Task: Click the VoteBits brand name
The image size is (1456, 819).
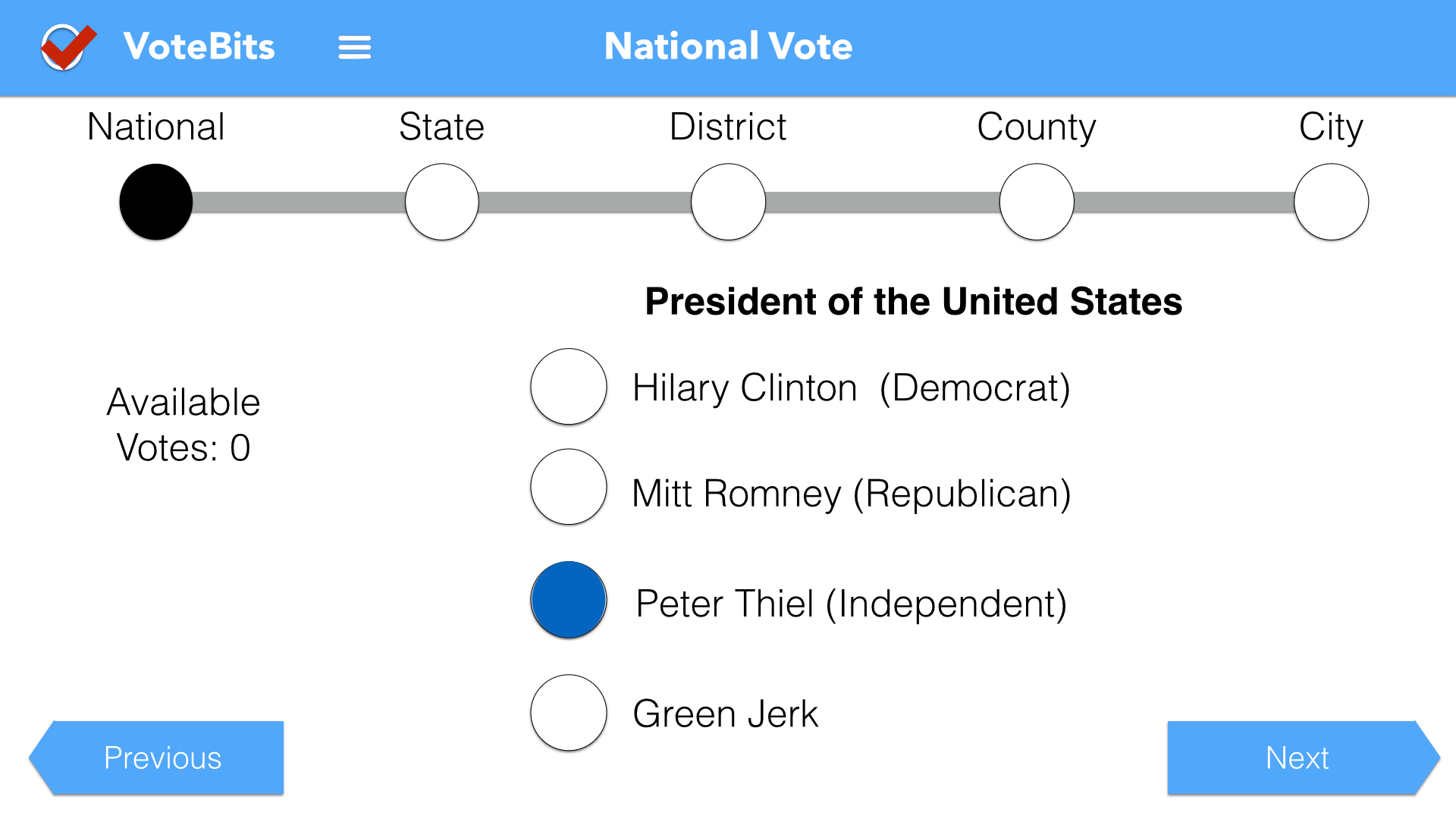Action: coord(199,47)
